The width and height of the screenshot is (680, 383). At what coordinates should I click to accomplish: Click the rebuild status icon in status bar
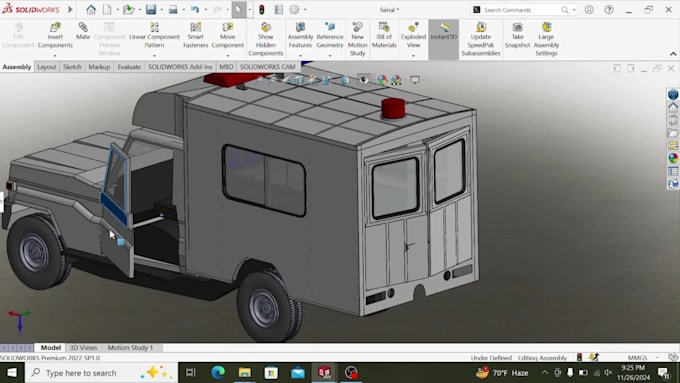pyautogui.click(x=579, y=357)
